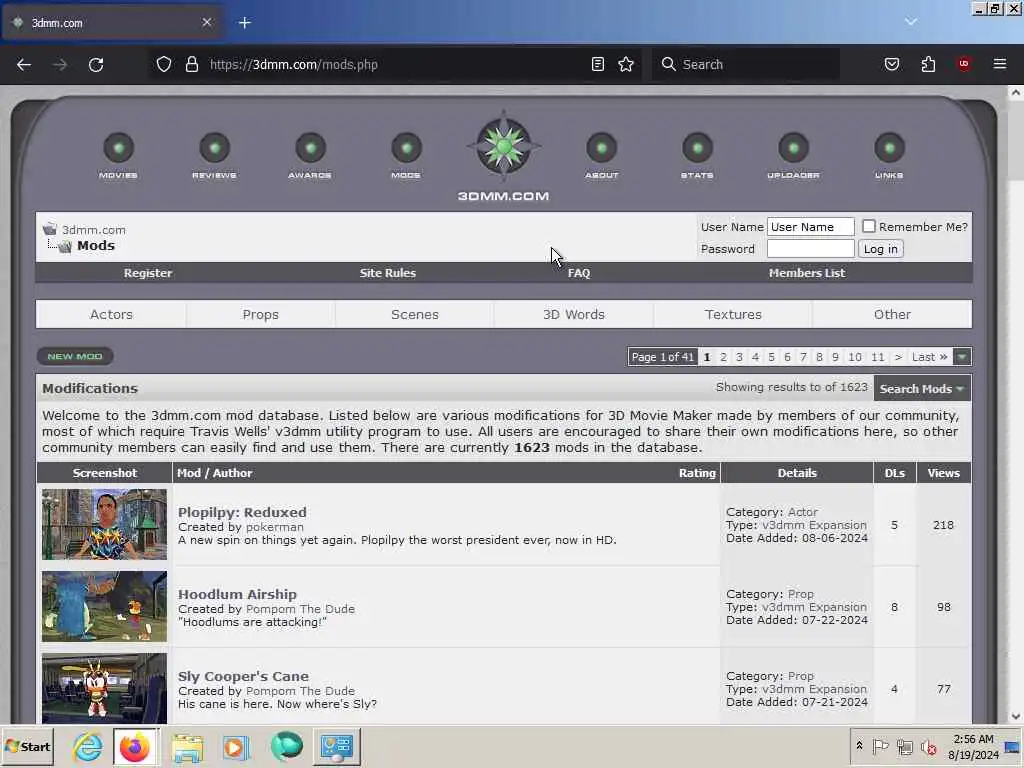This screenshot has height=768, width=1024.
Task: Open the Windows Start button
Action: (x=27, y=746)
